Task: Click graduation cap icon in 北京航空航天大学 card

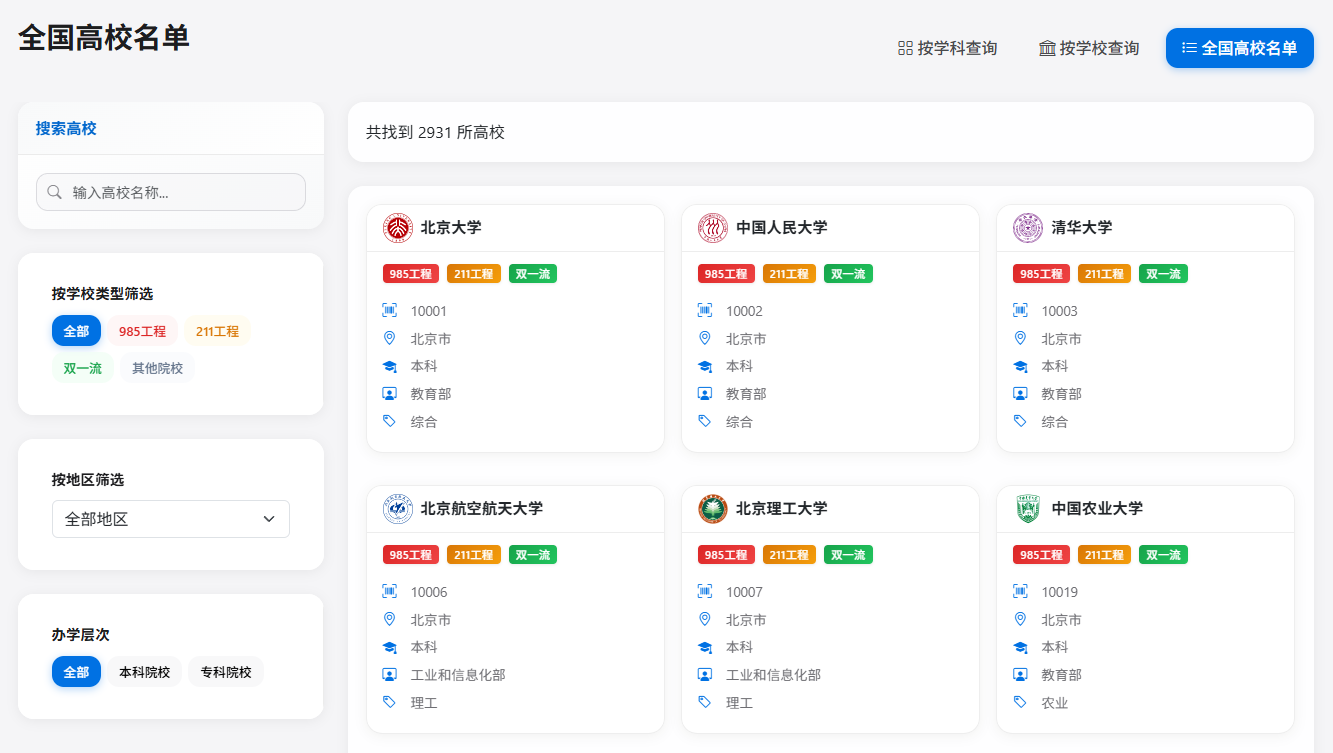Action: tap(390, 647)
